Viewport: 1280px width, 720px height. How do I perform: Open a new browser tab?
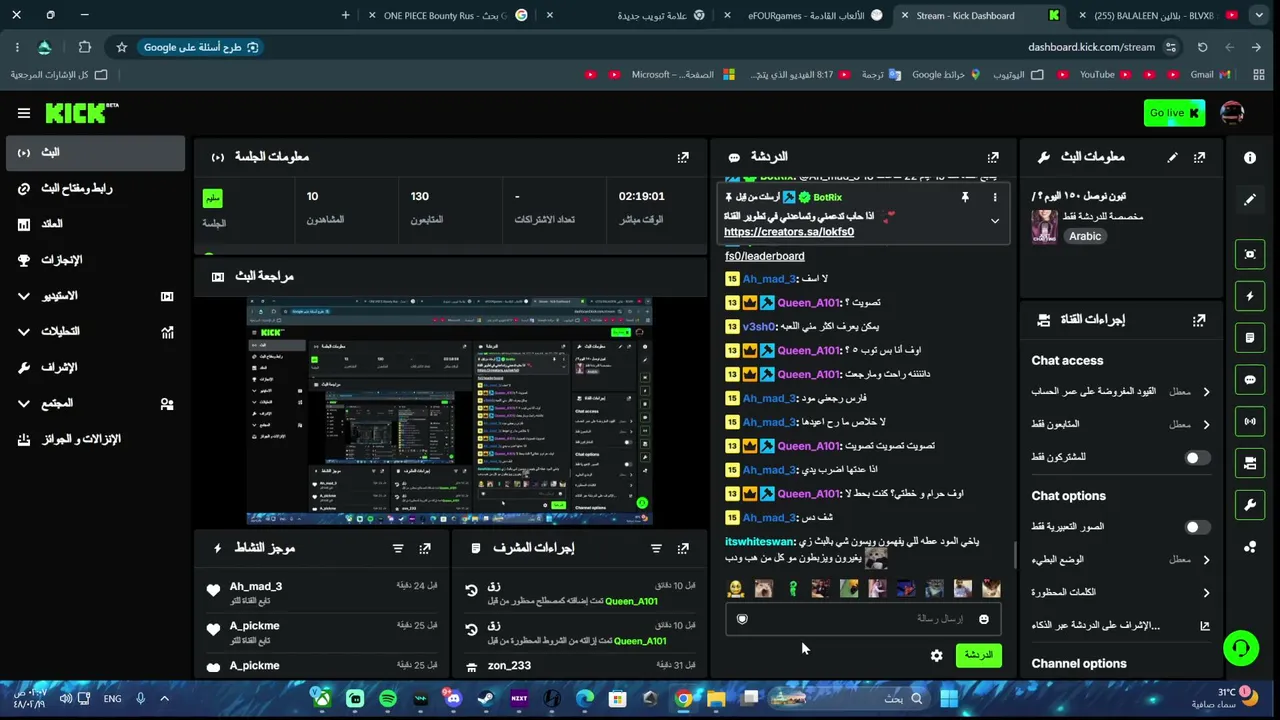click(x=345, y=15)
